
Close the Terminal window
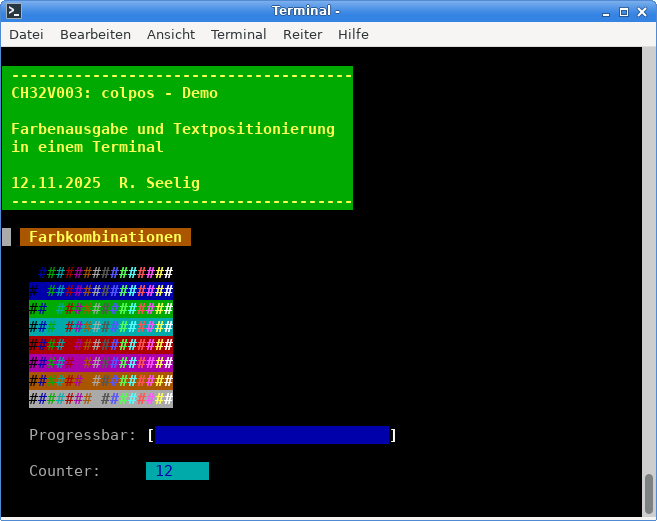(643, 11)
